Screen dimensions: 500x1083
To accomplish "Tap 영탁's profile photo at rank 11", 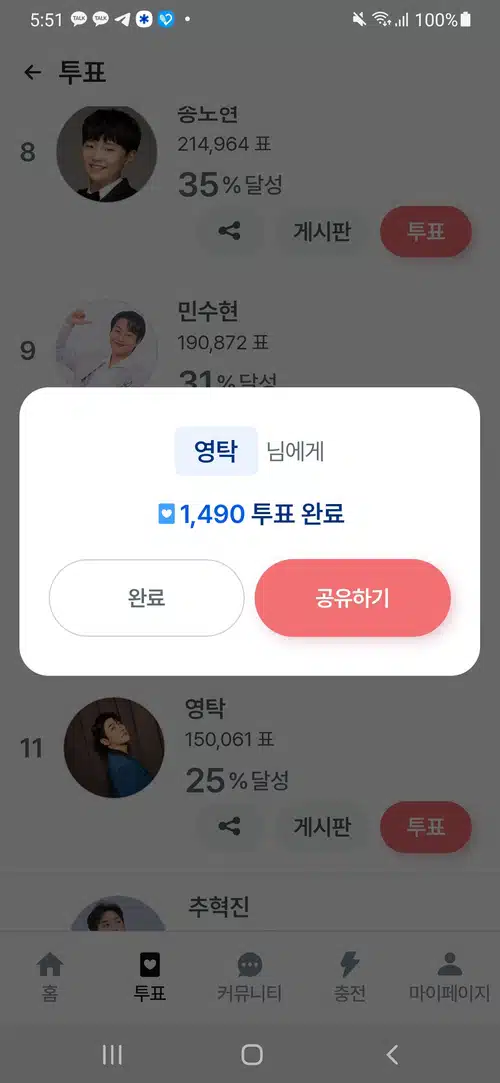I will 114,748.
